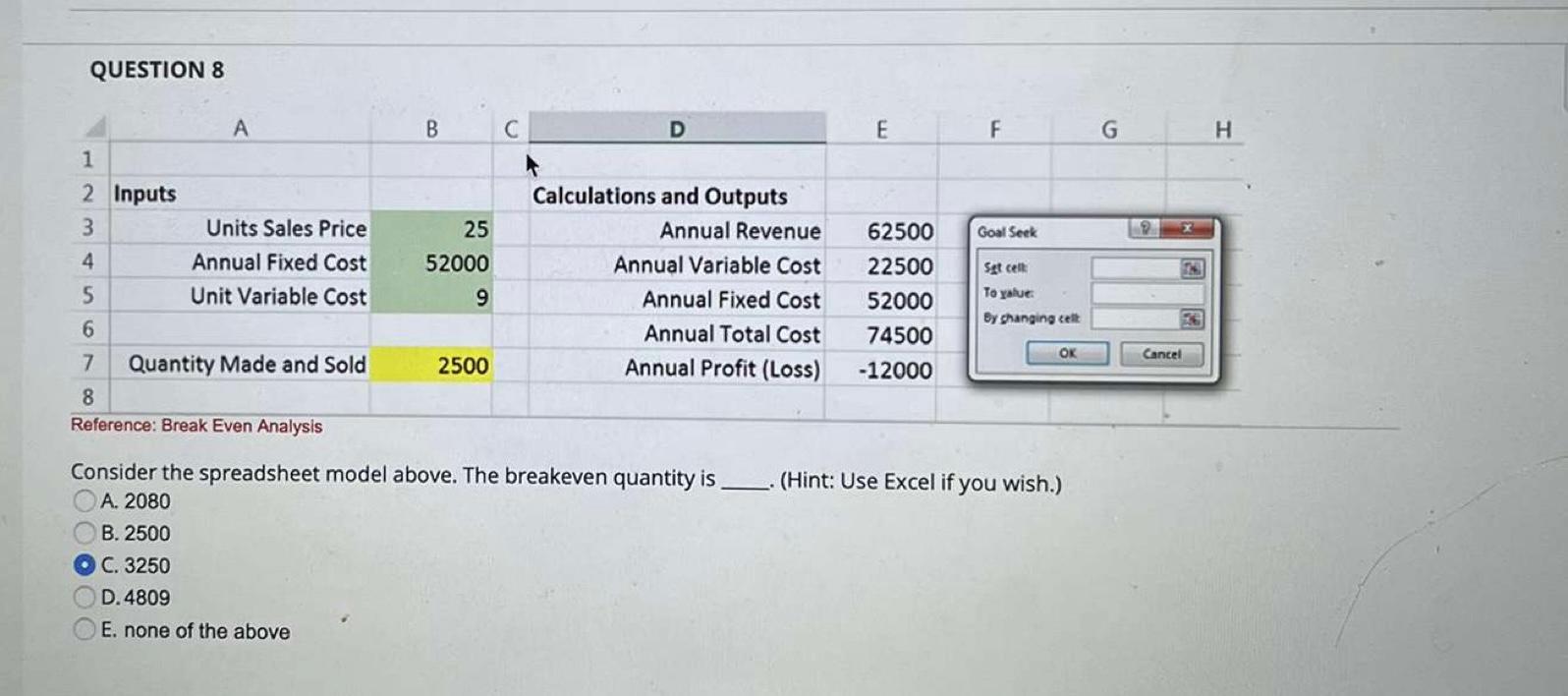
Task: Click the Annual Profit value -12000
Action: [895, 371]
